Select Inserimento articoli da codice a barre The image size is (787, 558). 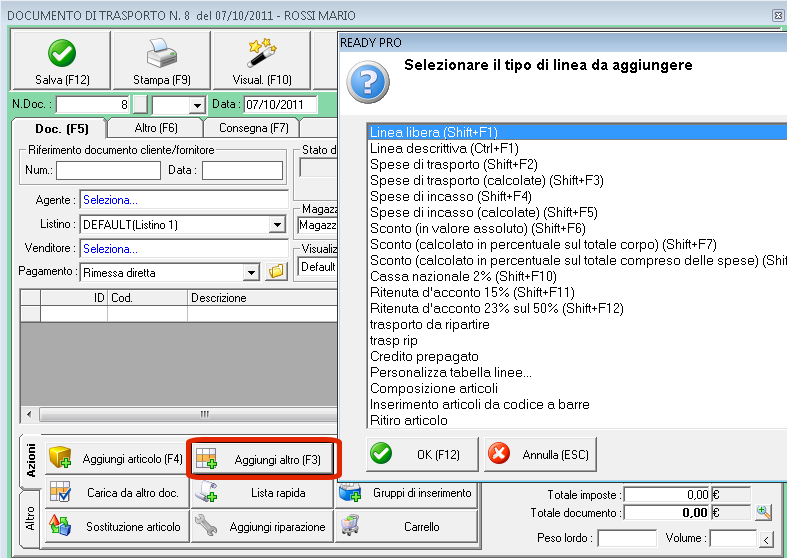577,404
